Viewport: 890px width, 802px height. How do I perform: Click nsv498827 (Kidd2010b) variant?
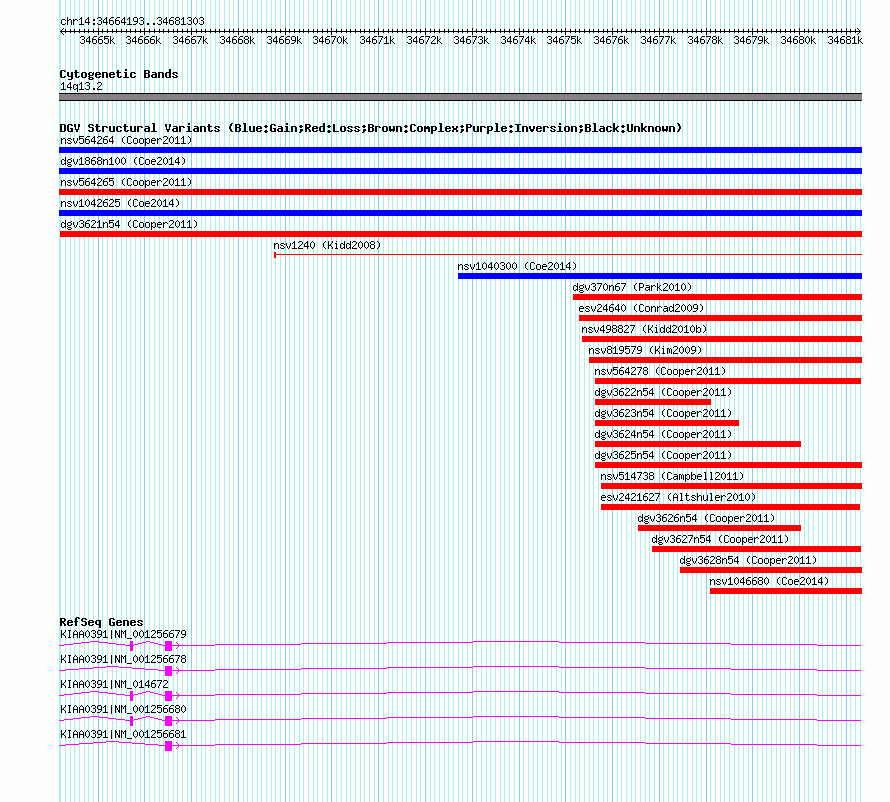click(x=644, y=329)
